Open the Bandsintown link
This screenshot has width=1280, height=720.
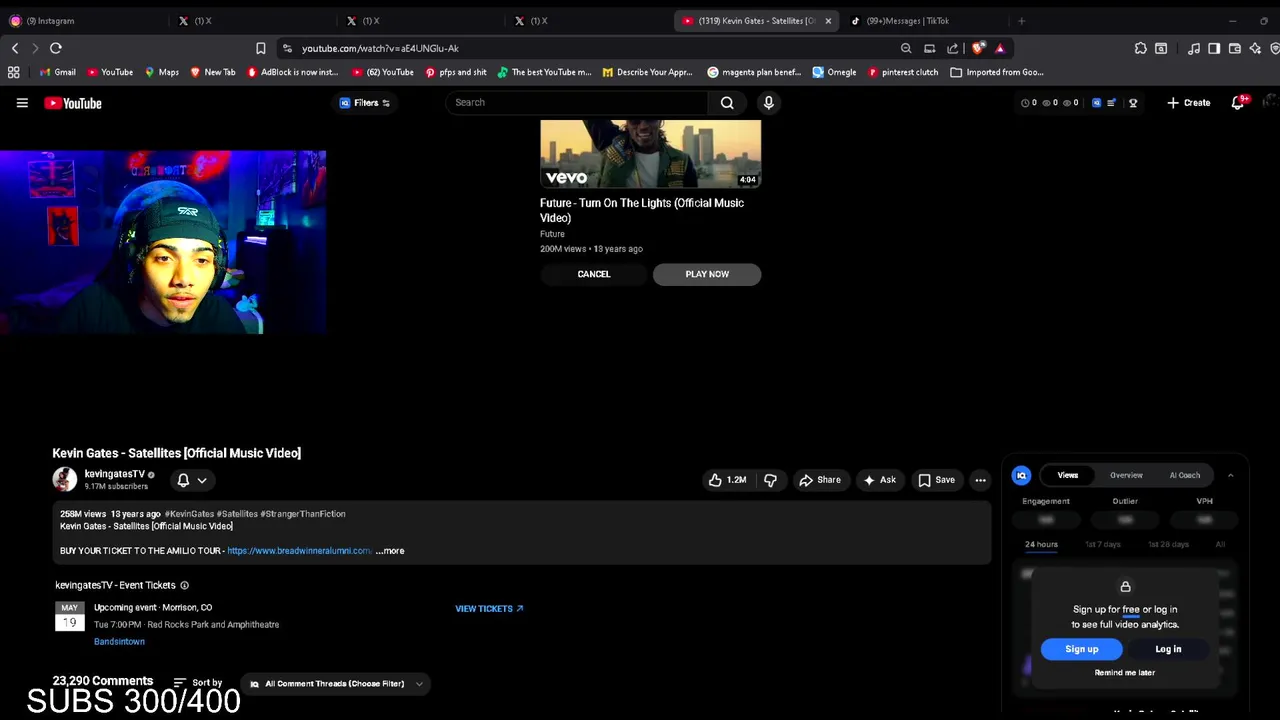tap(119, 642)
